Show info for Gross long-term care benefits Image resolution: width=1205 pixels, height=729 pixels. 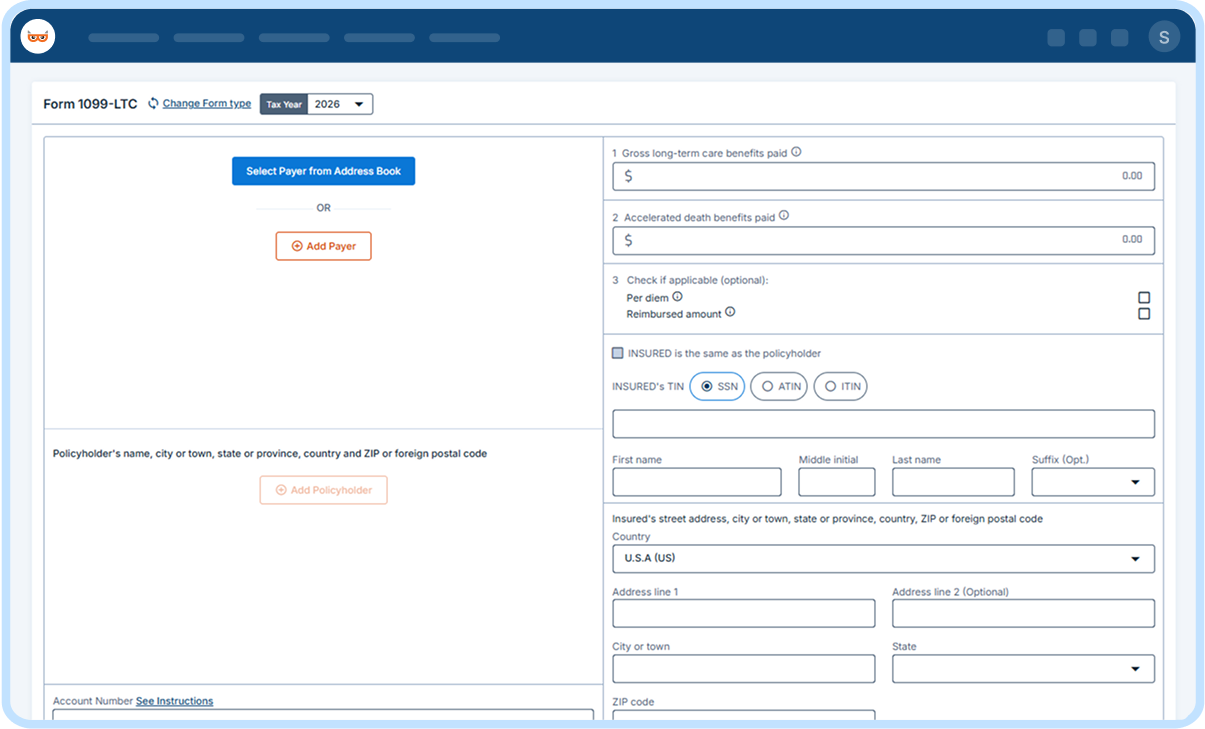point(796,153)
